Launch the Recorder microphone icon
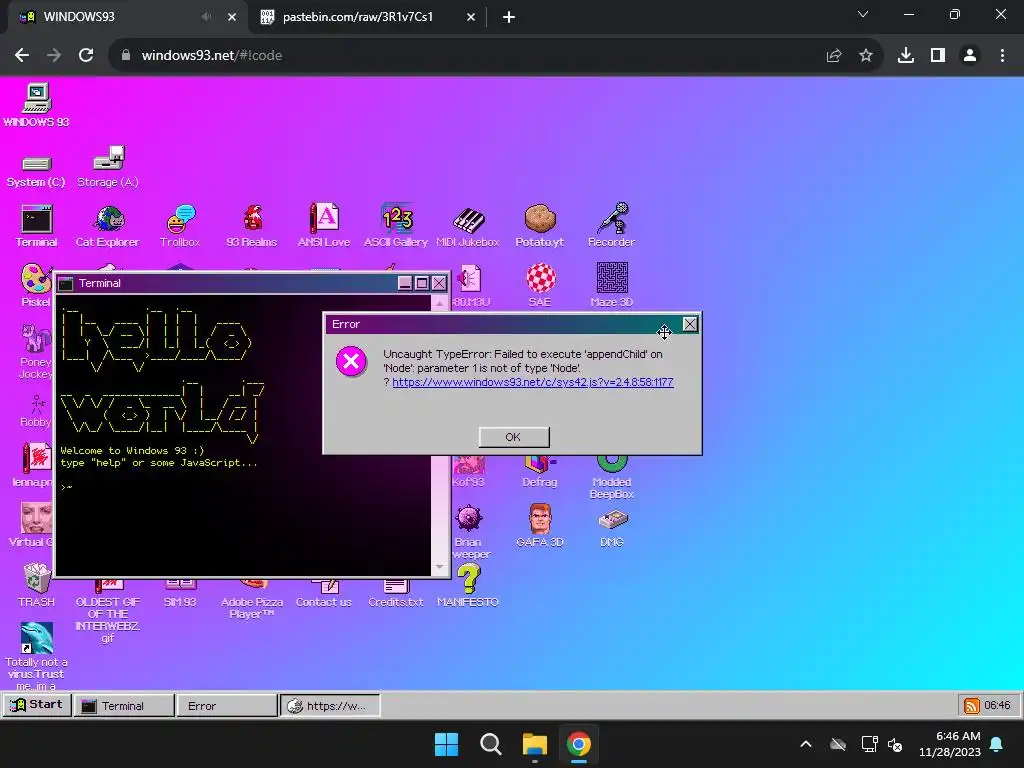 [x=612, y=226]
